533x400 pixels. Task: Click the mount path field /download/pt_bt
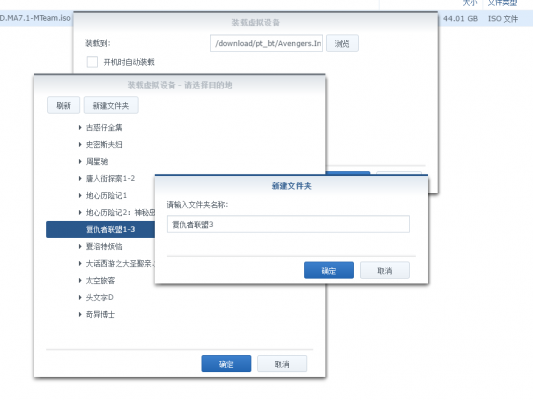click(266, 43)
